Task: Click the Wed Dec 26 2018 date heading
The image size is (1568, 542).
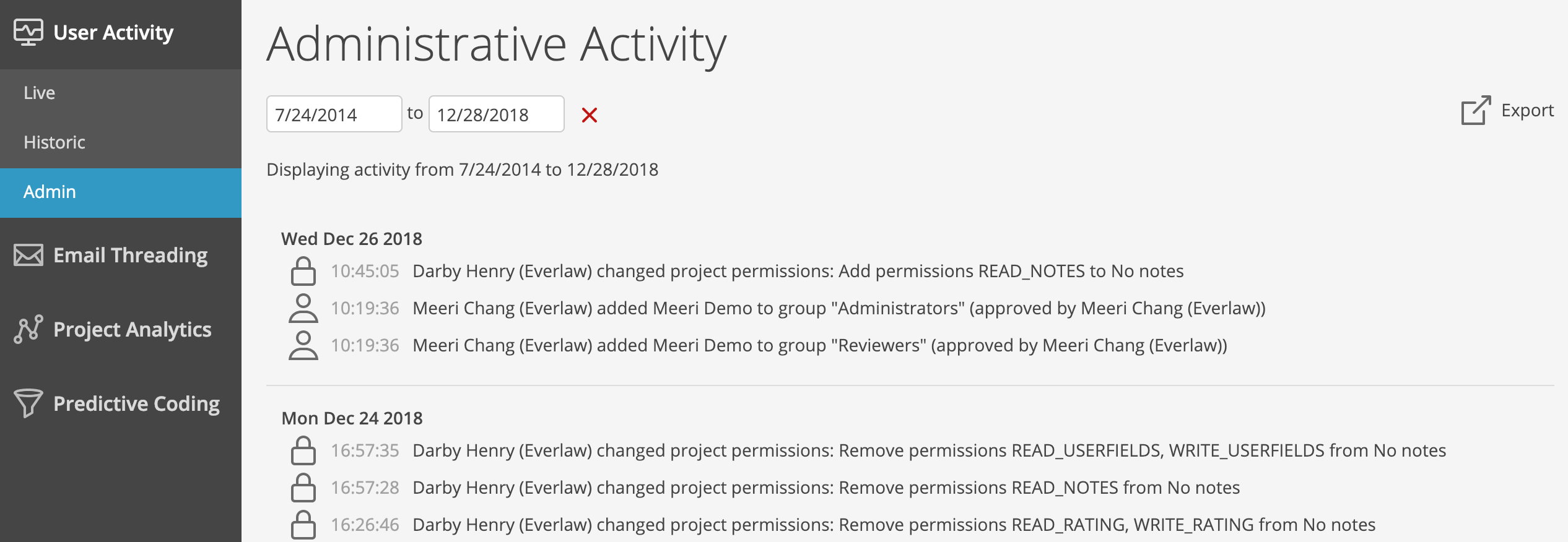Action: (x=351, y=238)
